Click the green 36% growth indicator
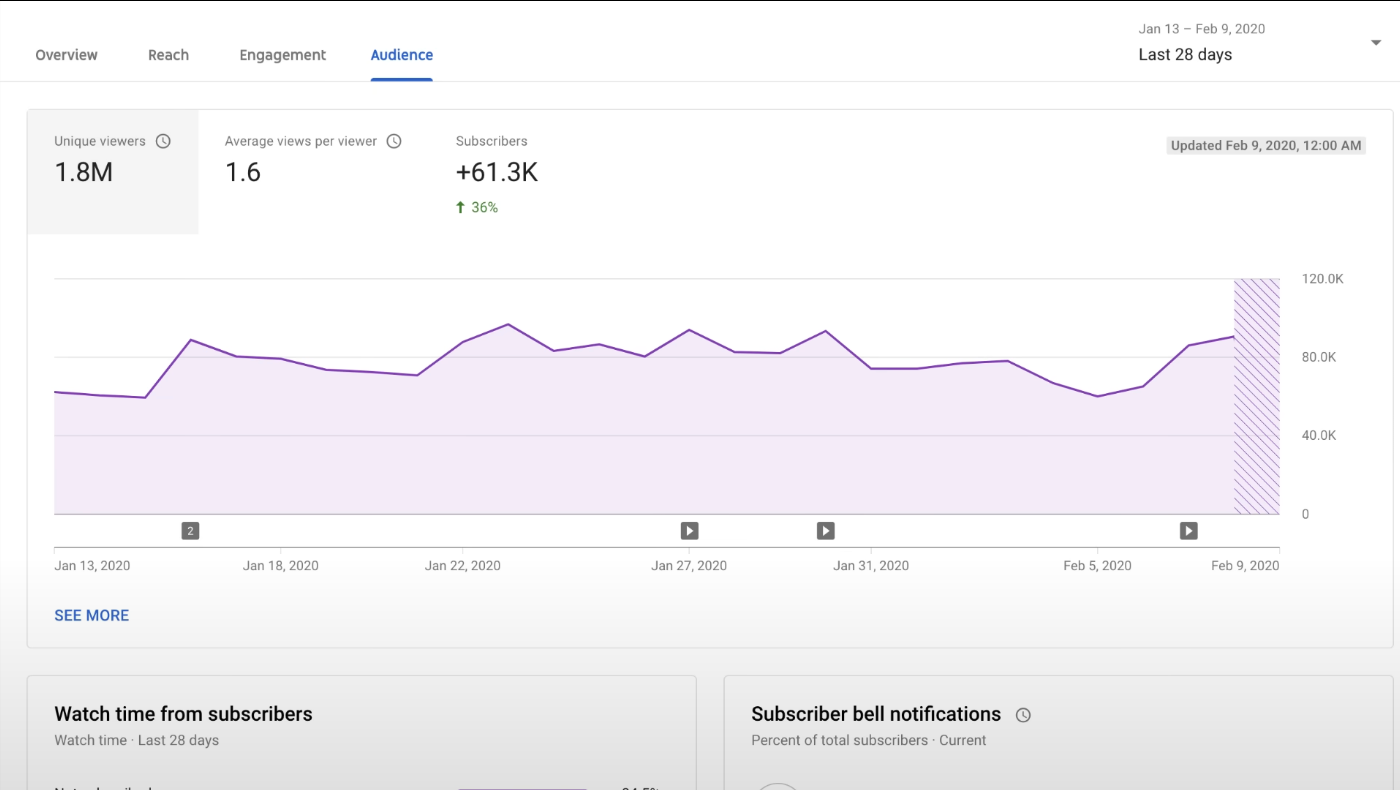 click(x=477, y=207)
